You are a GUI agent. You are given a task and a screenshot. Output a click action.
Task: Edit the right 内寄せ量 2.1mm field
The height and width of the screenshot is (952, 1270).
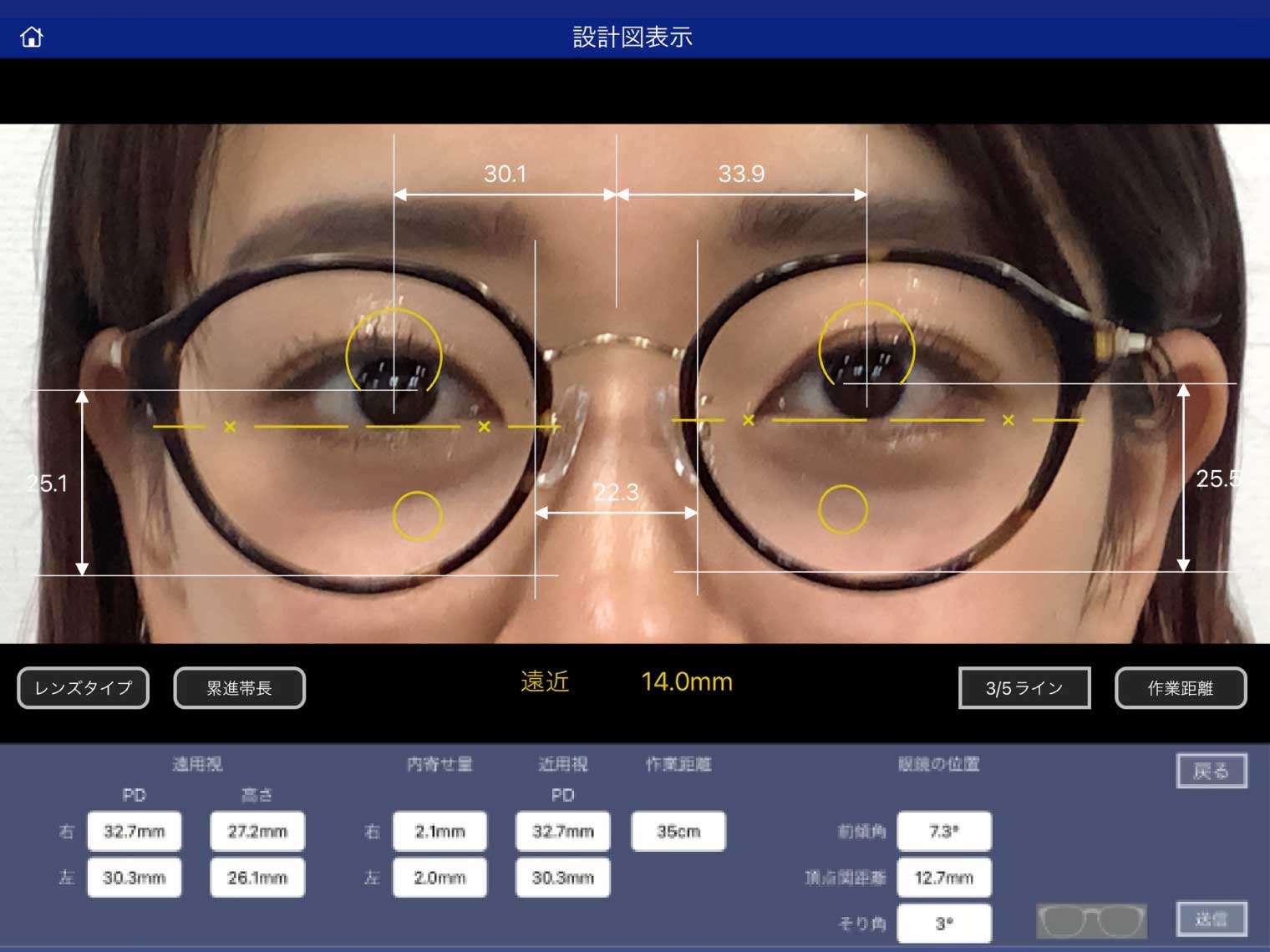(439, 832)
